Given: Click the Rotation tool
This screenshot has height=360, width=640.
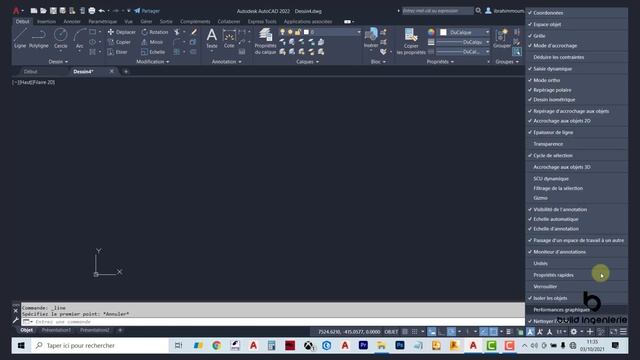Looking at the screenshot, I should coord(155,32).
